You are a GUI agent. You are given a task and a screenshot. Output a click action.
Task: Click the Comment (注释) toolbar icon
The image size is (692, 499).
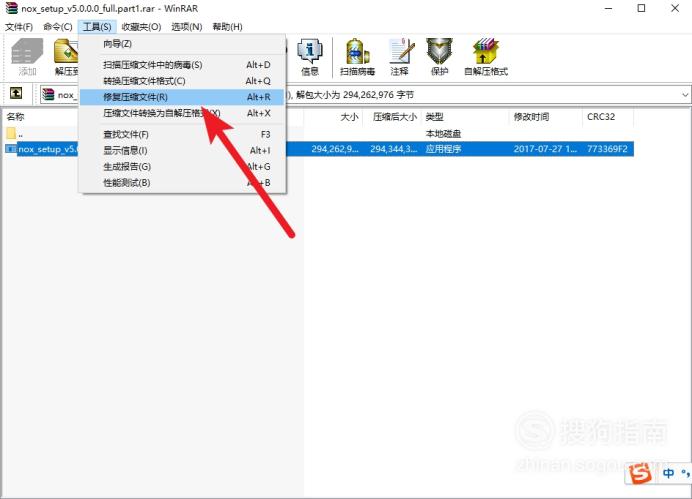[x=401, y=57]
